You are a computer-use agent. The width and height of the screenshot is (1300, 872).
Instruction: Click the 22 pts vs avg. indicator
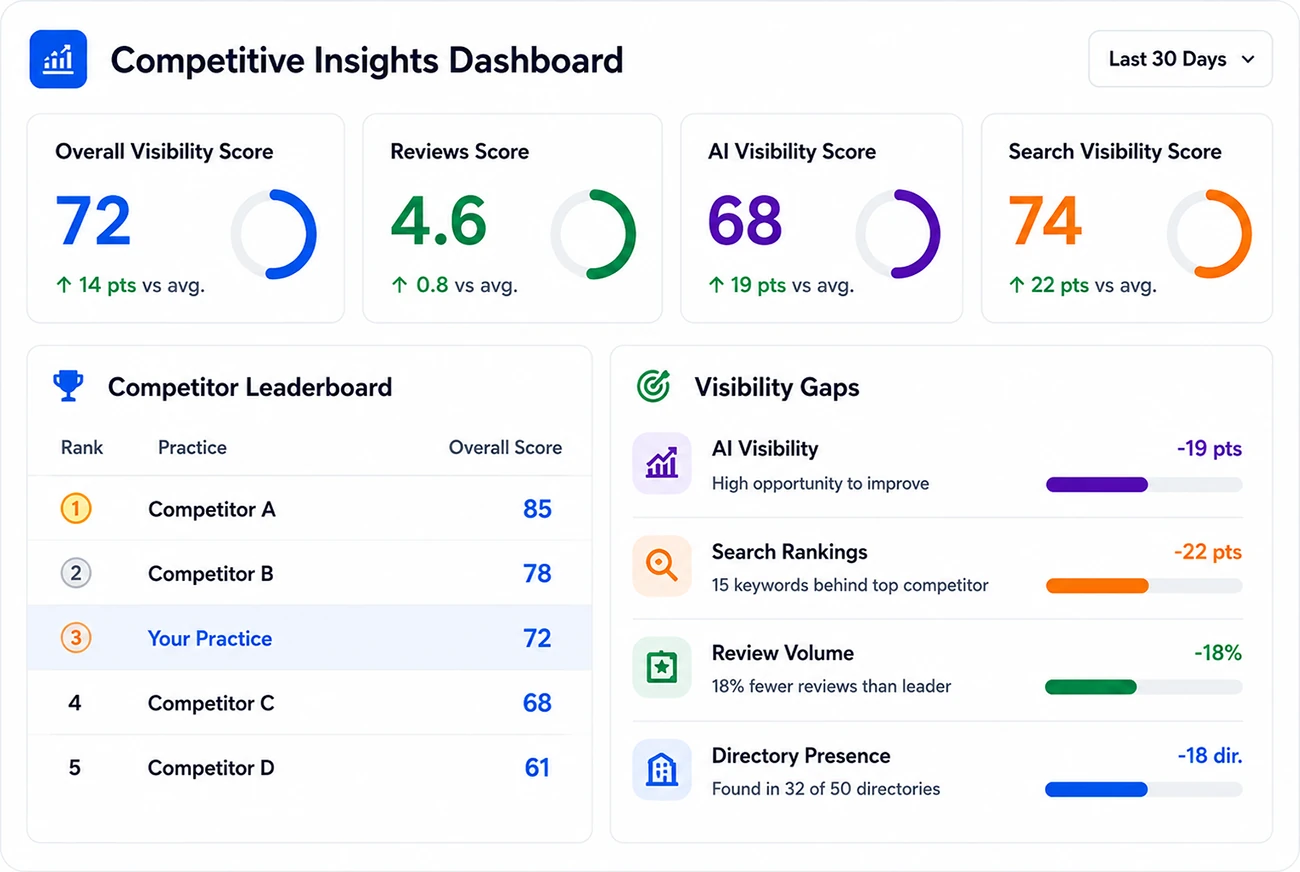[1082, 285]
